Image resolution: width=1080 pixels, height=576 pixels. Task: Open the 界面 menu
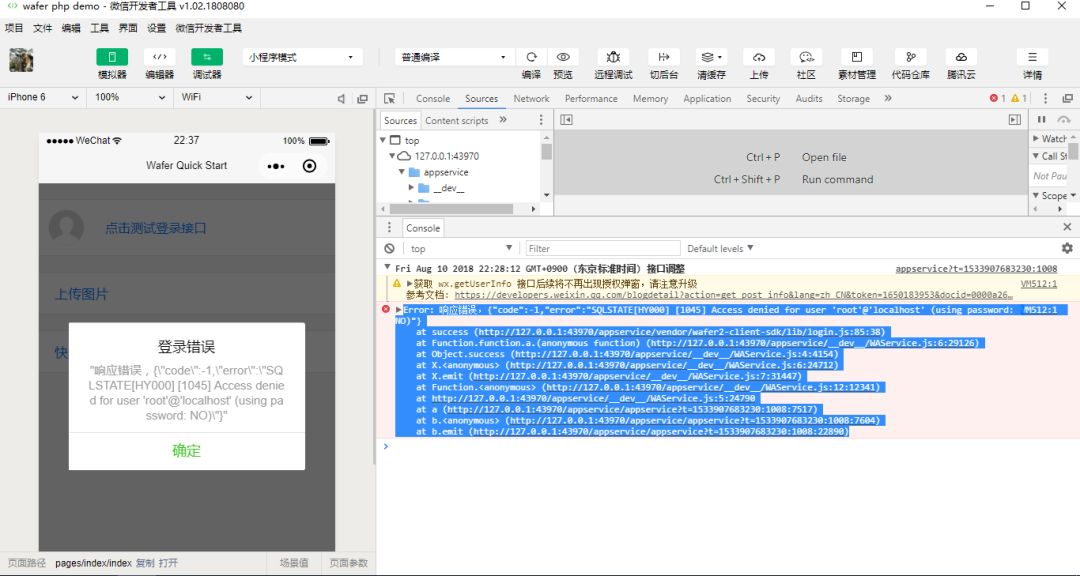point(128,28)
